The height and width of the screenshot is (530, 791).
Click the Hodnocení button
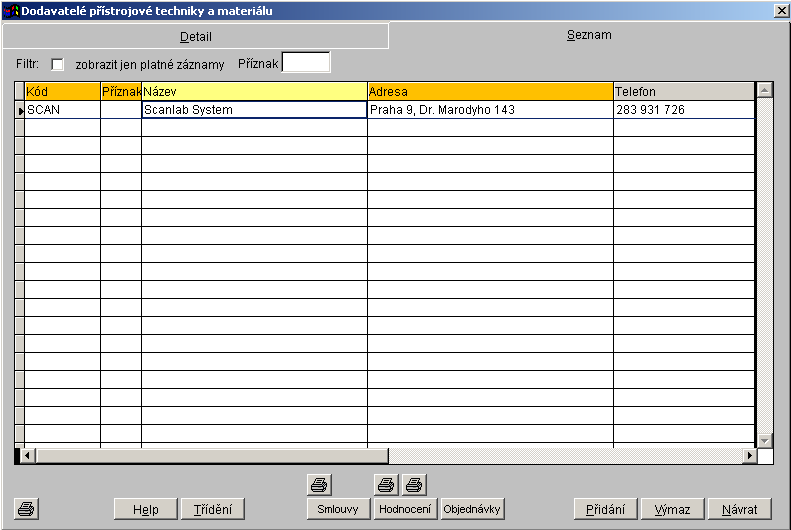[x=405, y=509]
